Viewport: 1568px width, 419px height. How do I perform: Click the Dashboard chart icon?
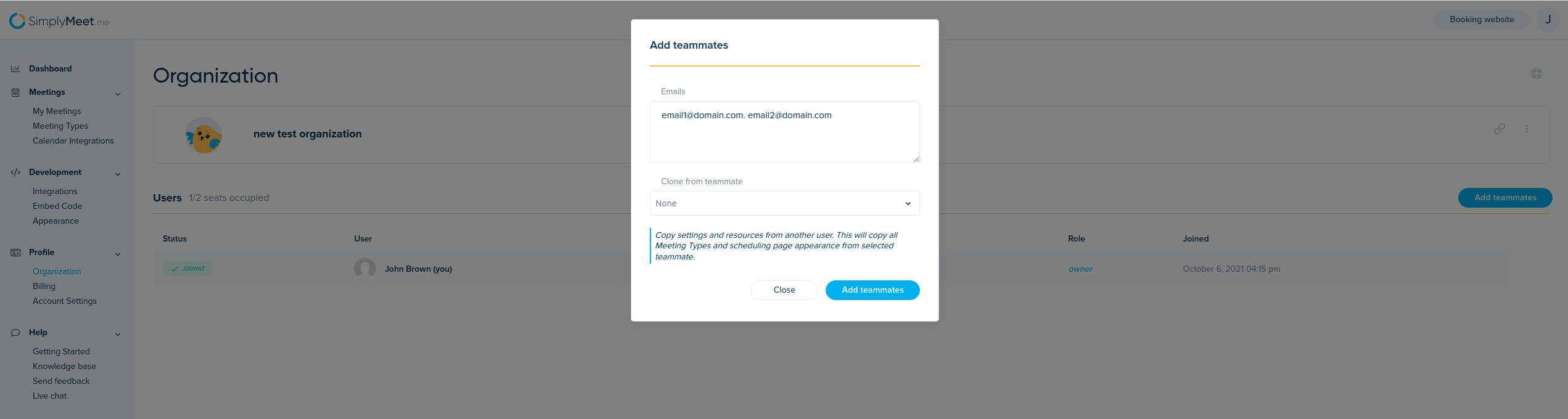[x=15, y=69]
